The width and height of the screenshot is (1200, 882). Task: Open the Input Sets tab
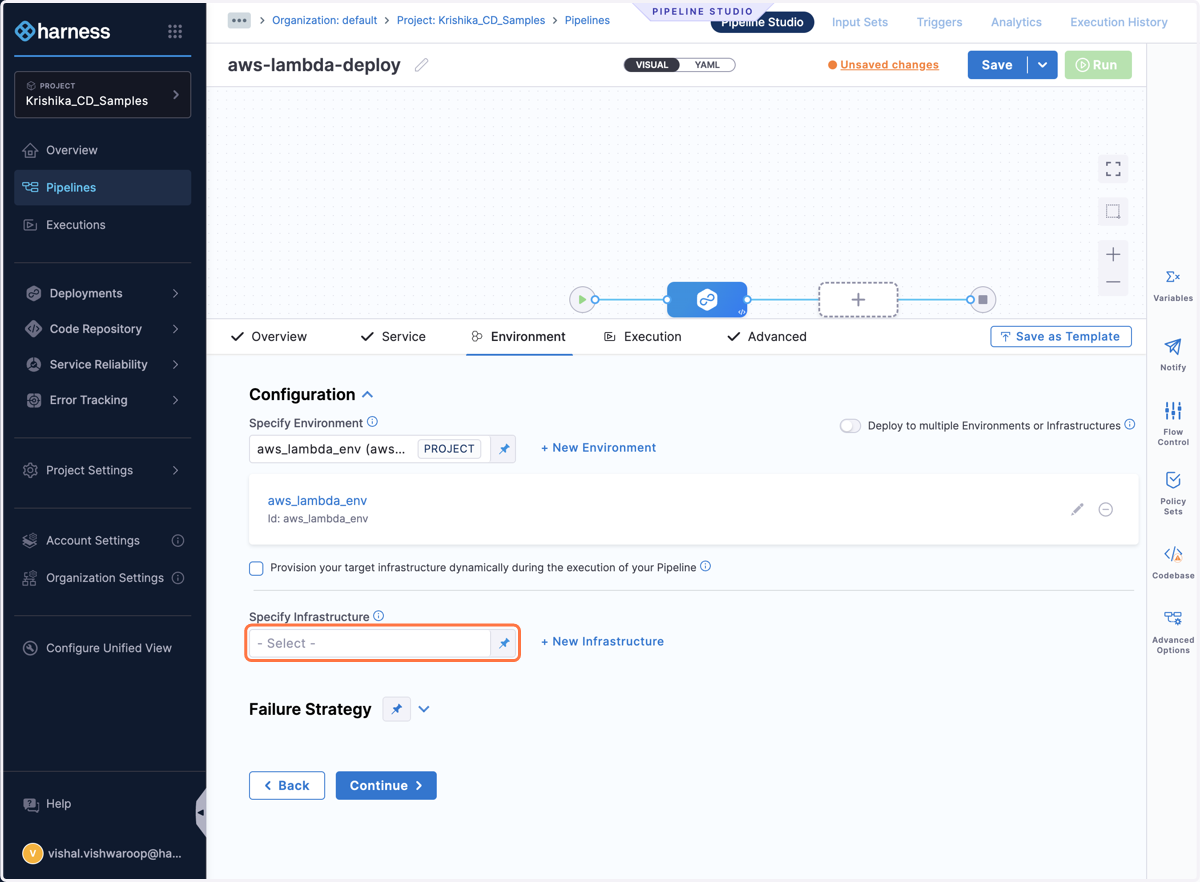point(860,22)
